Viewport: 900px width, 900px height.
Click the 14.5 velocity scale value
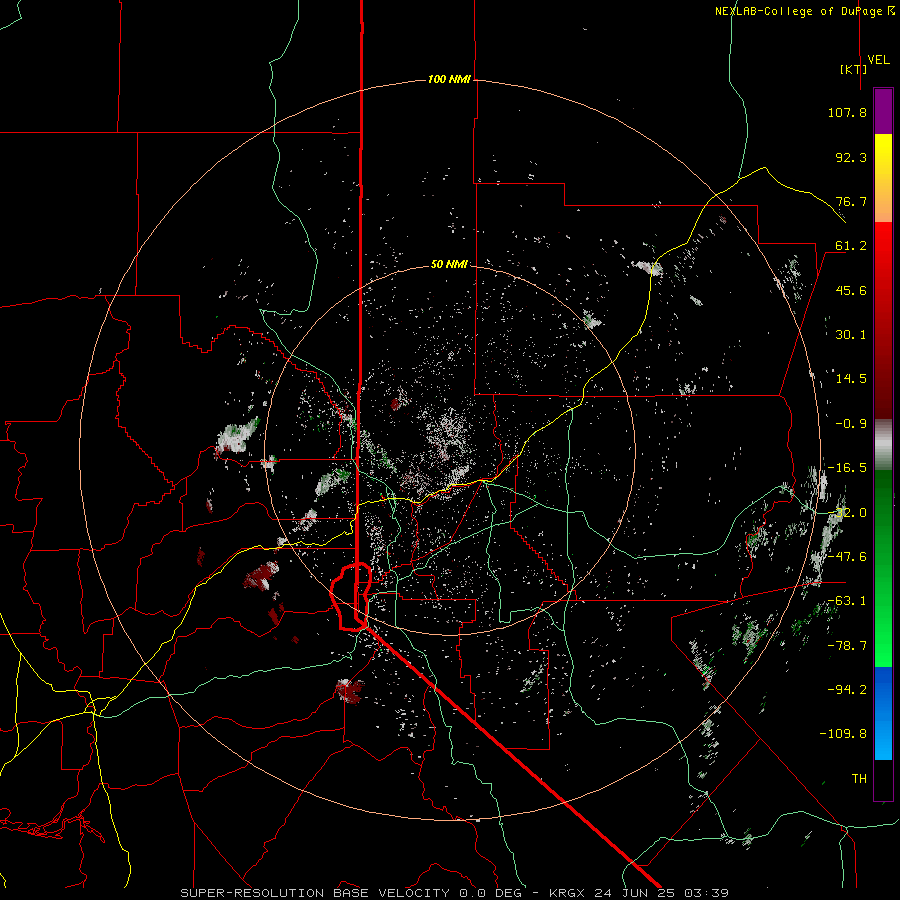point(851,379)
